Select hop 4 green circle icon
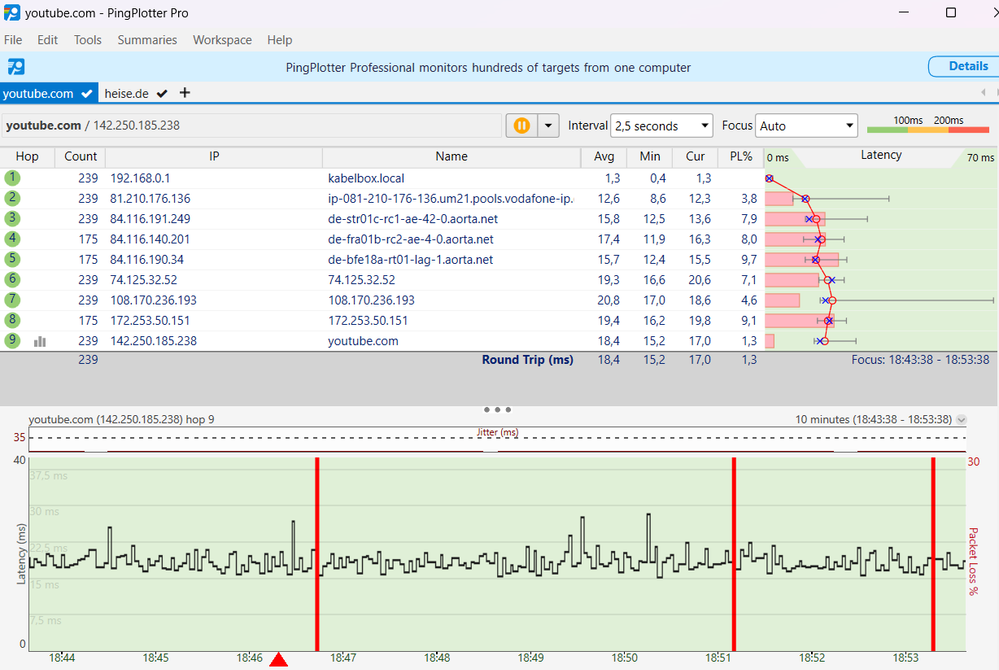The image size is (999, 670). point(12,239)
